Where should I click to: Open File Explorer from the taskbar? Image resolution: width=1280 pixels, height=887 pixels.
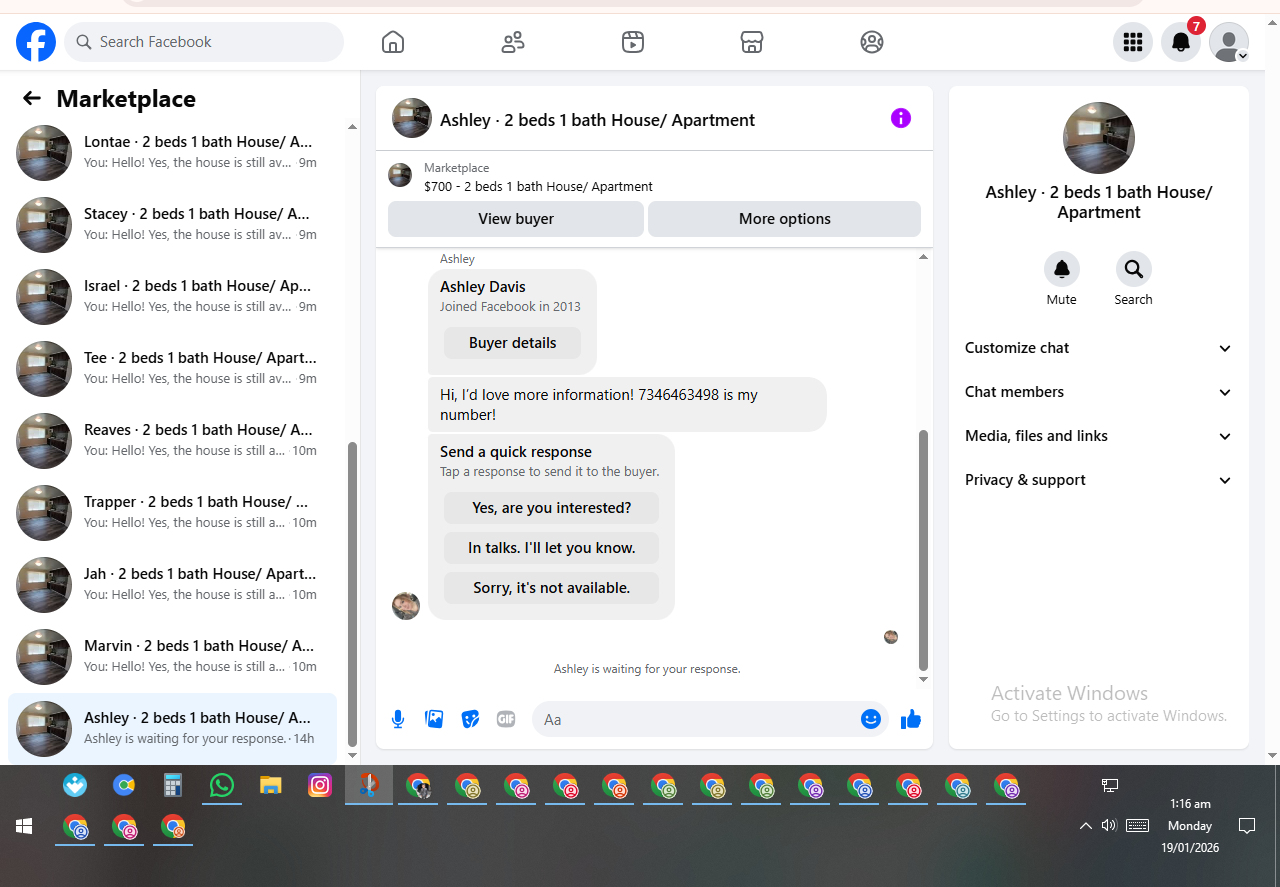[270, 785]
